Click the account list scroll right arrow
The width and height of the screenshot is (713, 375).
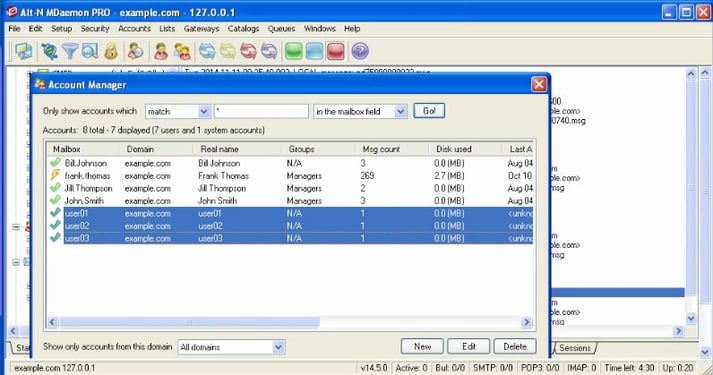click(x=527, y=322)
